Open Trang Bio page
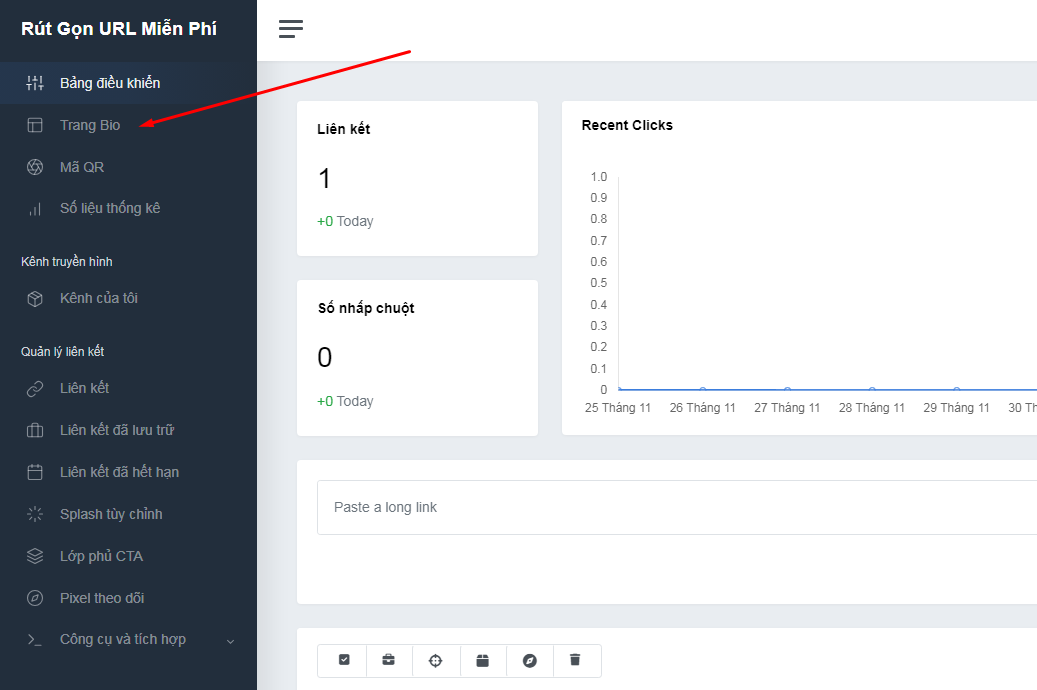The width and height of the screenshot is (1037, 690). coord(90,125)
